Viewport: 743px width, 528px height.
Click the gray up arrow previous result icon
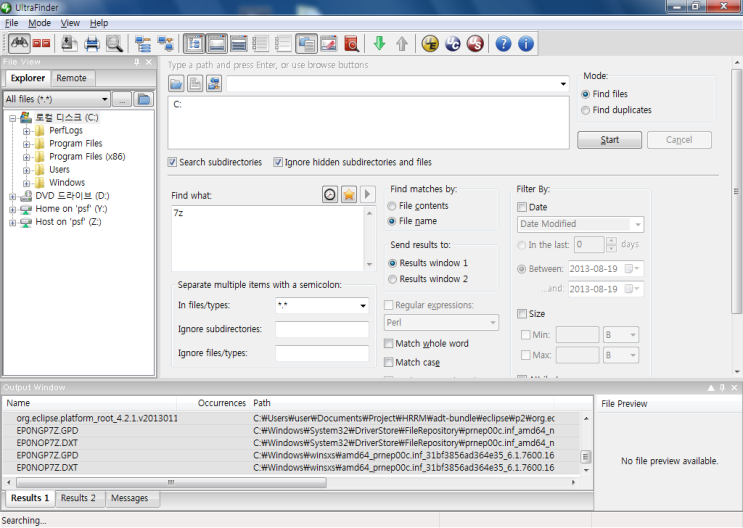(402, 44)
